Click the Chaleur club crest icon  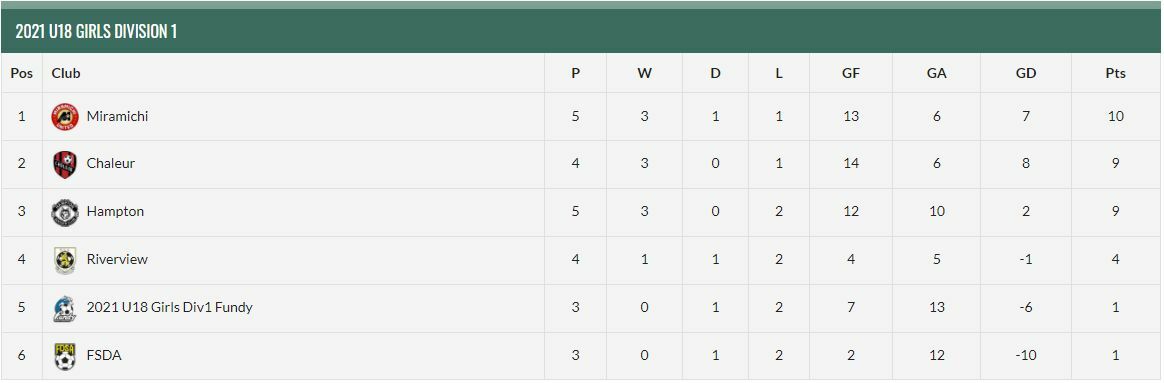[x=65, y=164]
